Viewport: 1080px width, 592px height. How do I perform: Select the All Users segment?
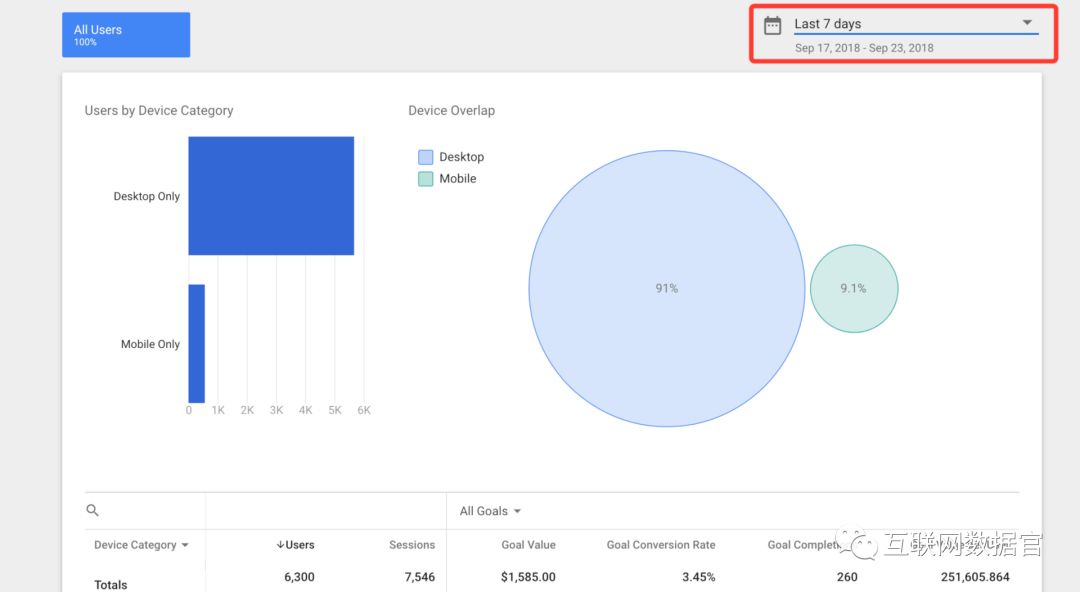(x=126, y=35)
